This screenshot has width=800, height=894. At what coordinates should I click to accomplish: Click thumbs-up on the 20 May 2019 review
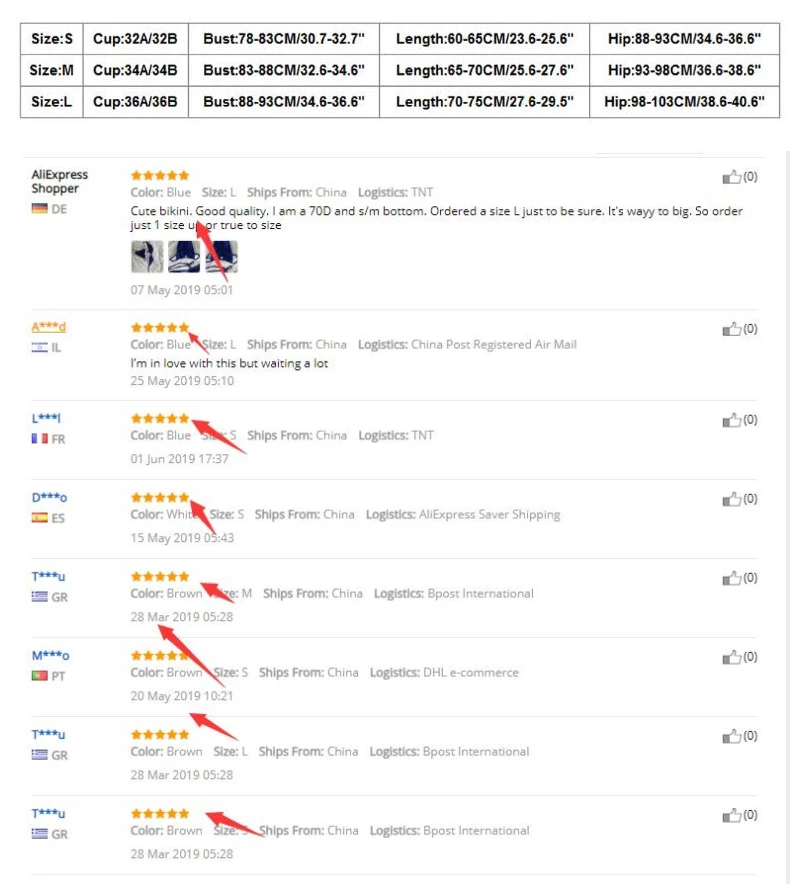click(x=732, y=657)
